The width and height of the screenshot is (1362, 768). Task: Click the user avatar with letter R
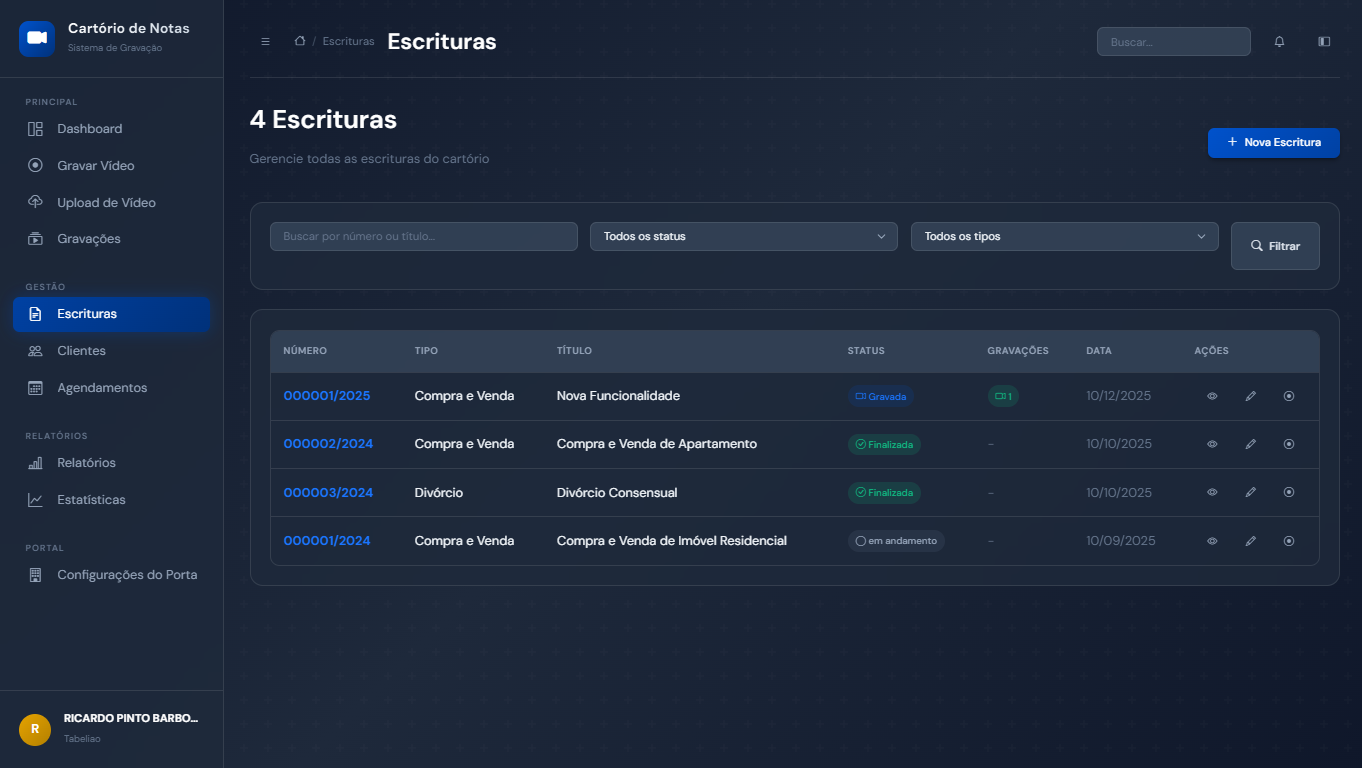coord(35,729)
